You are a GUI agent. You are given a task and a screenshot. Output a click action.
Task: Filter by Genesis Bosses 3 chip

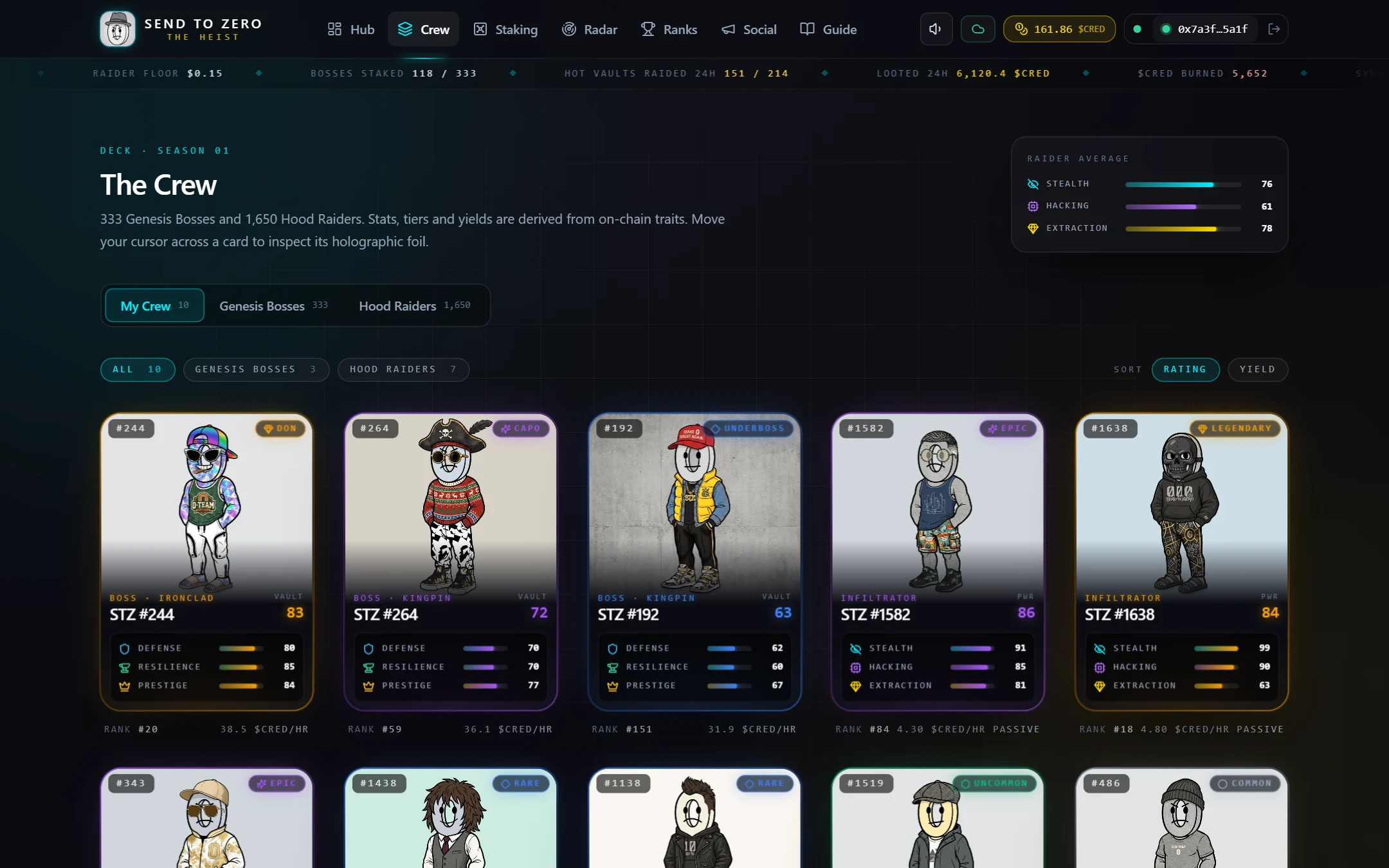(x=256, y=369)
